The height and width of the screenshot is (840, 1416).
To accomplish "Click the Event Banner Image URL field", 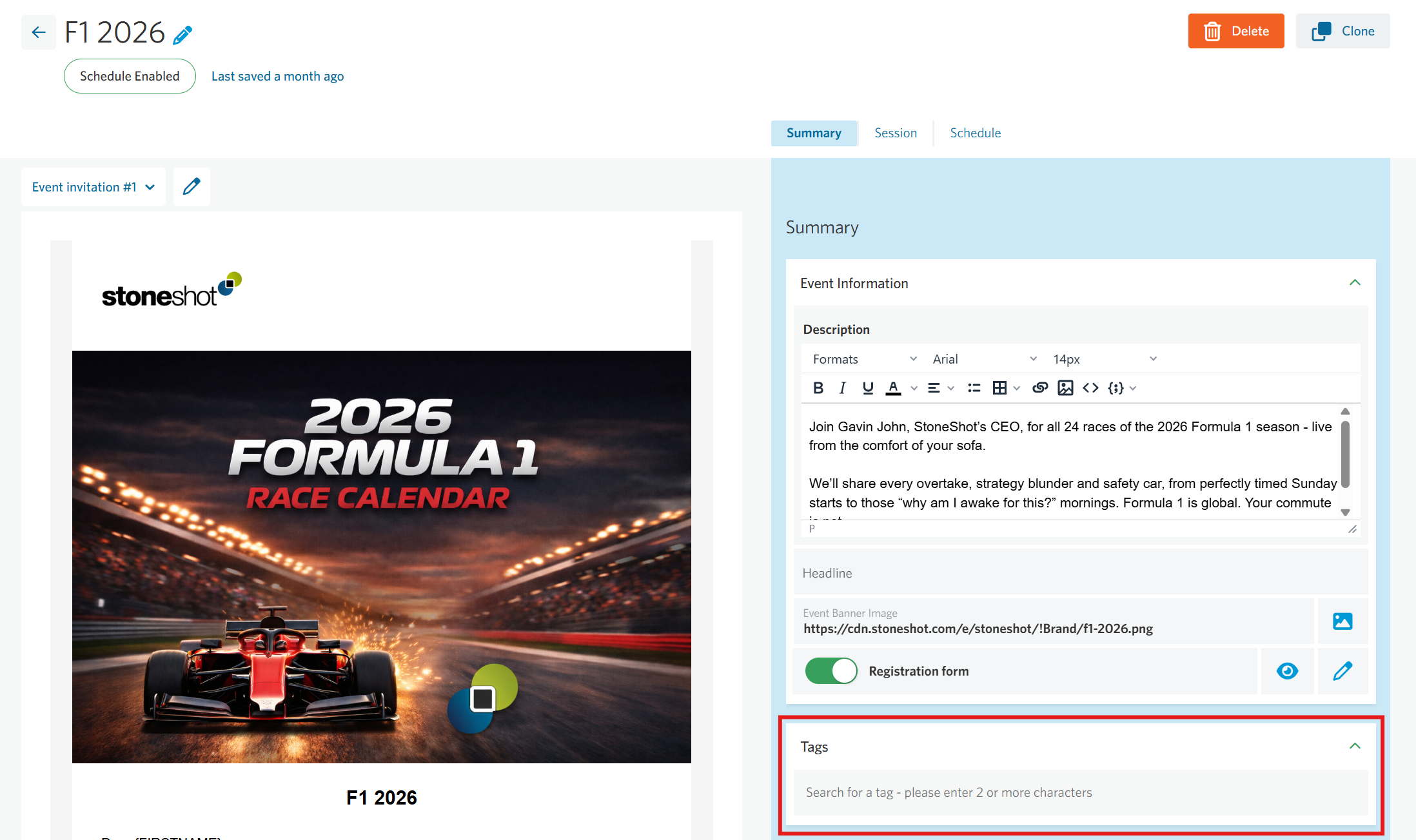I will pyautogui.click(x=1054, y=621).
